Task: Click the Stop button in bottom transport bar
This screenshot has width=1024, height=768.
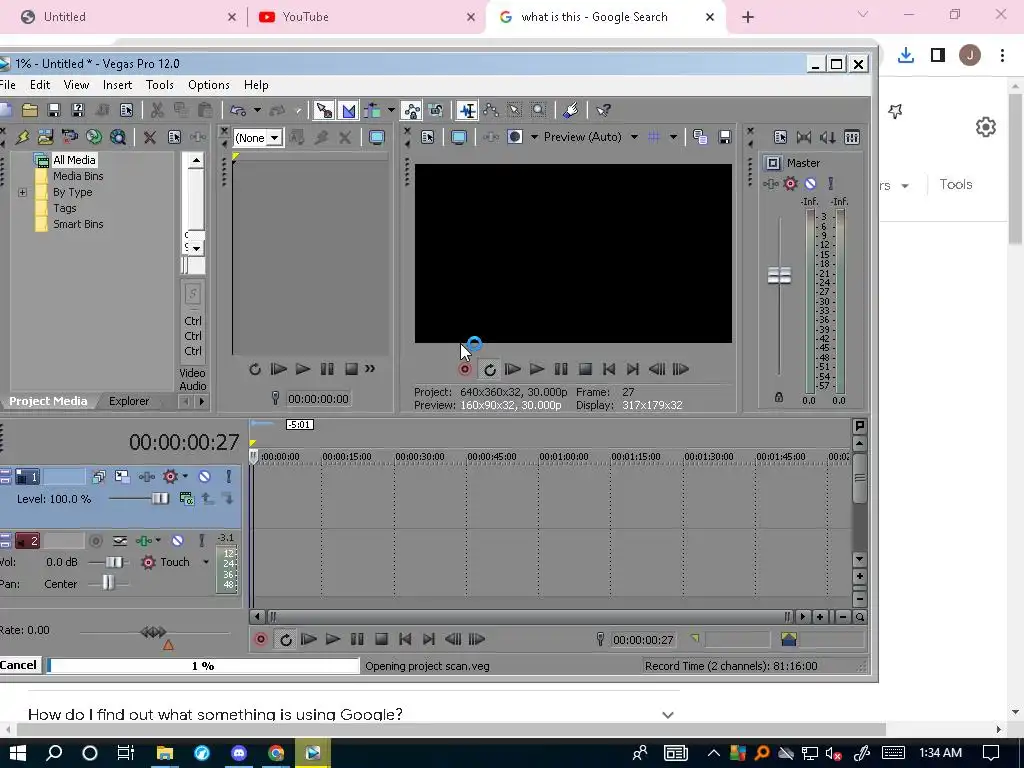Action: click(381, 639)
